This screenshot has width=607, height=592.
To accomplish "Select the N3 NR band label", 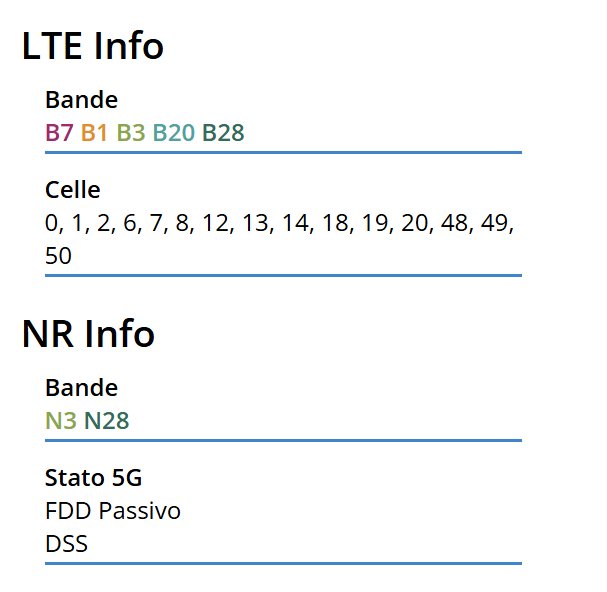I will click(x=60, y=421).
